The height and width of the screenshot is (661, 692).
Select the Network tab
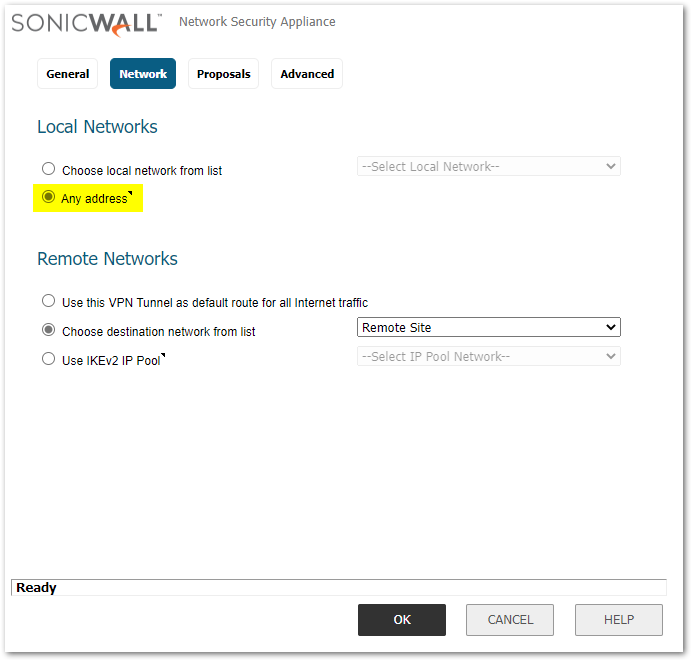143,74
